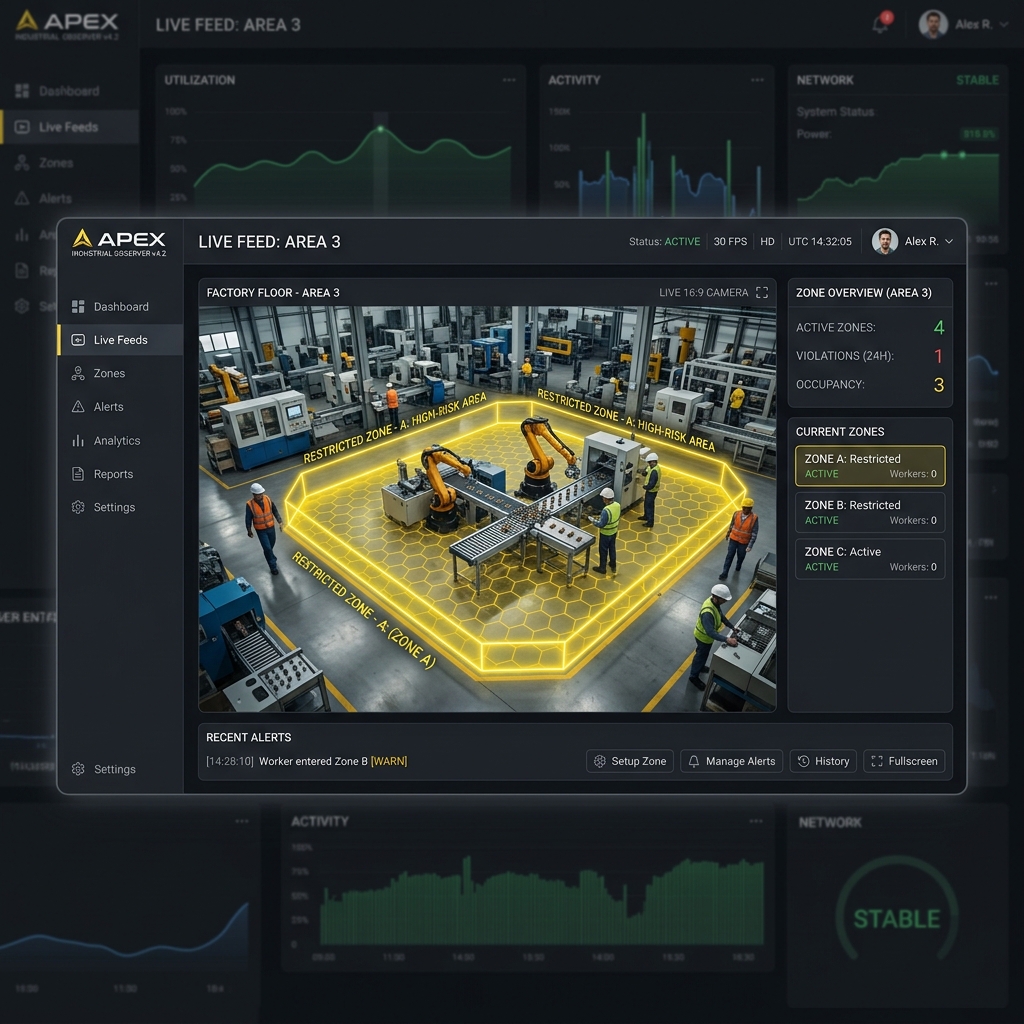1024x1024 pixels.
Task: Click the Setup Zone button
Action: 630,761
